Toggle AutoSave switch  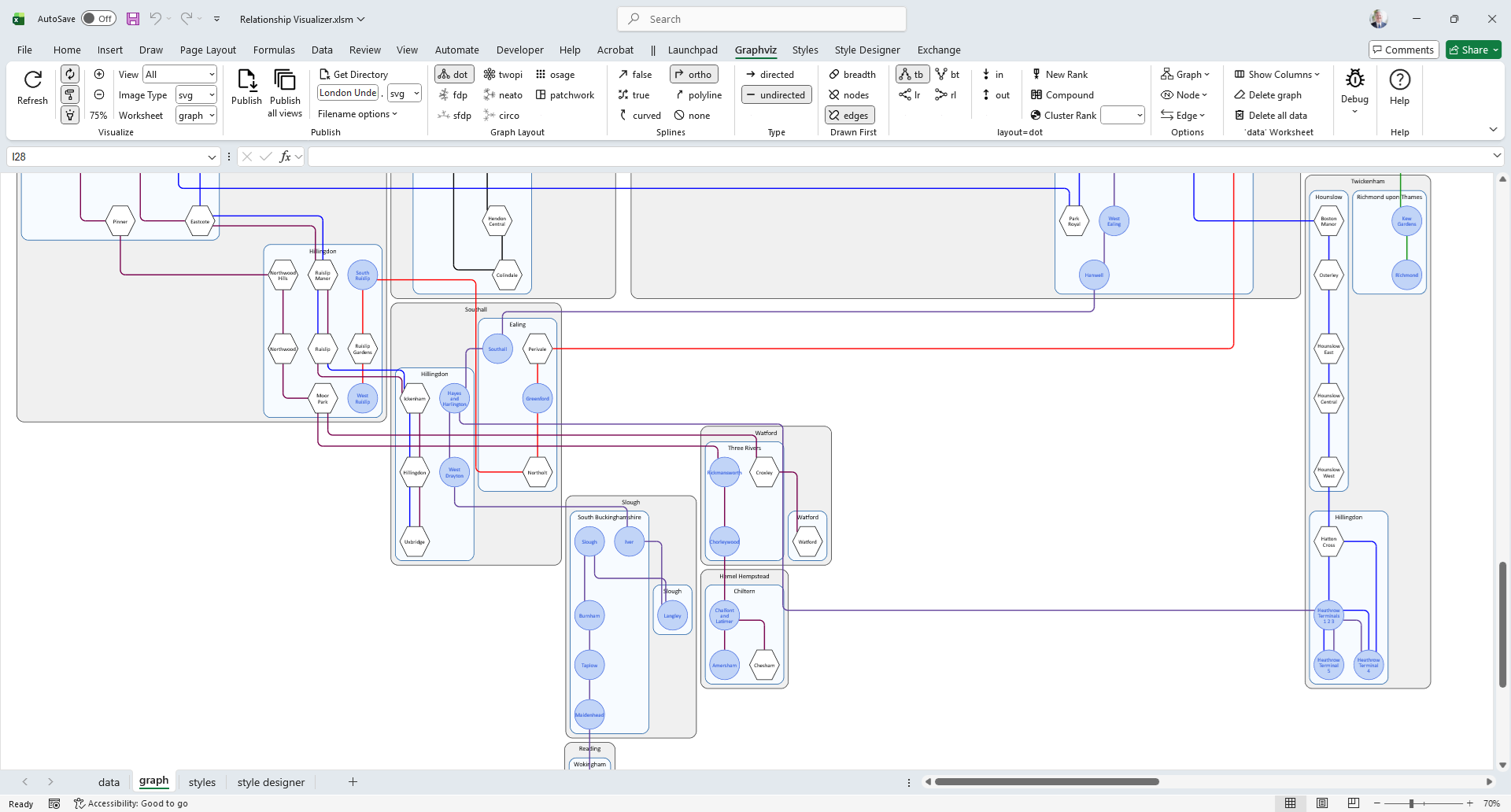(x=98, y=19)
